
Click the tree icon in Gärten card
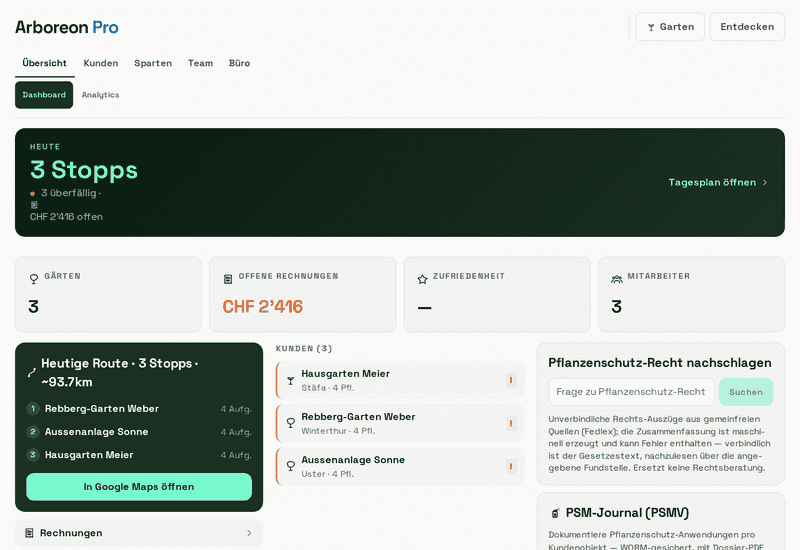pyautogui.click(x=34, y=279)
